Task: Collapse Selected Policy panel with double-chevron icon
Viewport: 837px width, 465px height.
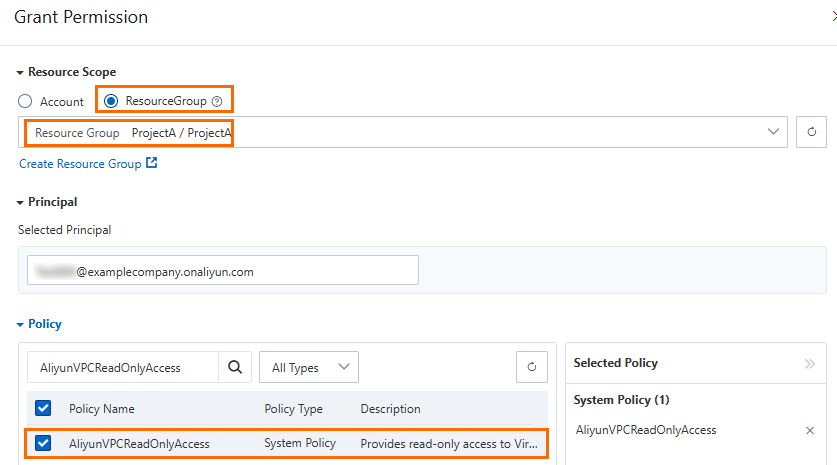Action: pyautogui.click(x=810, y=364)
